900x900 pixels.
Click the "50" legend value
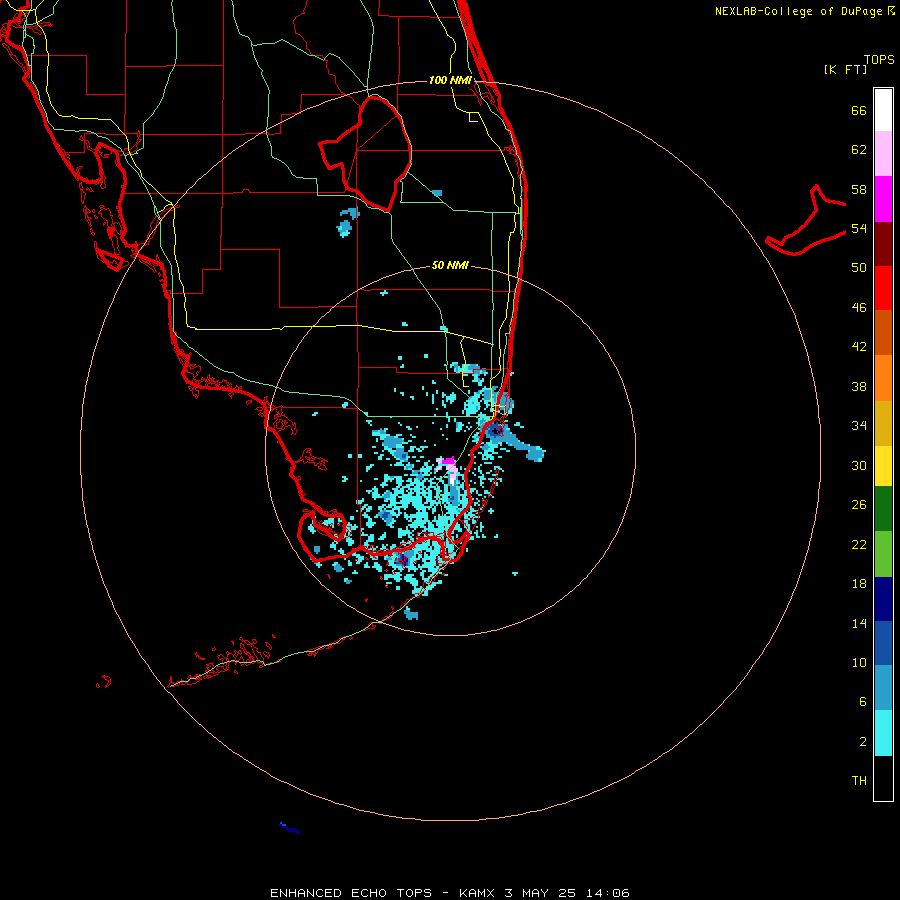[x=859, y=268]
